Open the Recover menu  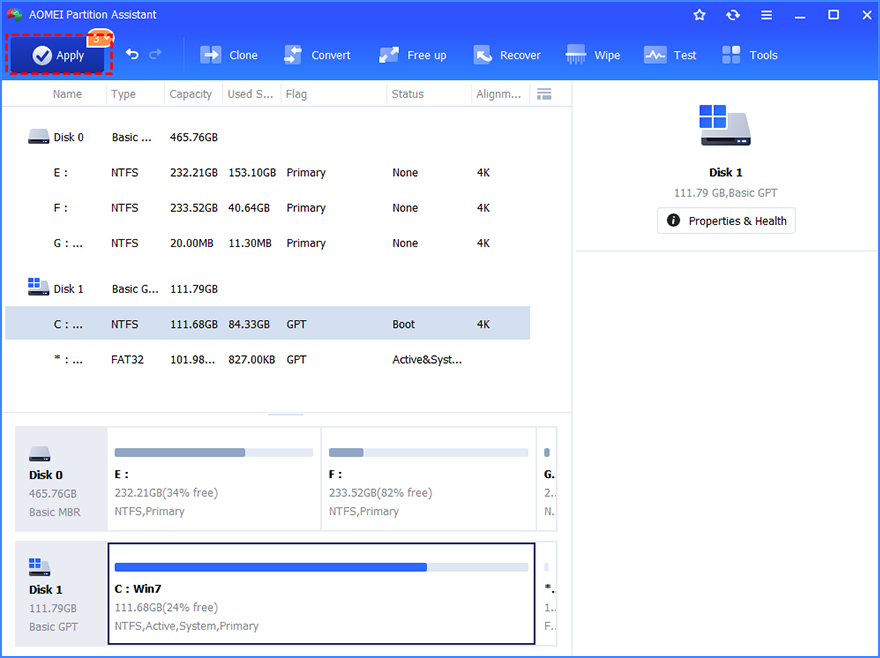(x=507, y=55)
